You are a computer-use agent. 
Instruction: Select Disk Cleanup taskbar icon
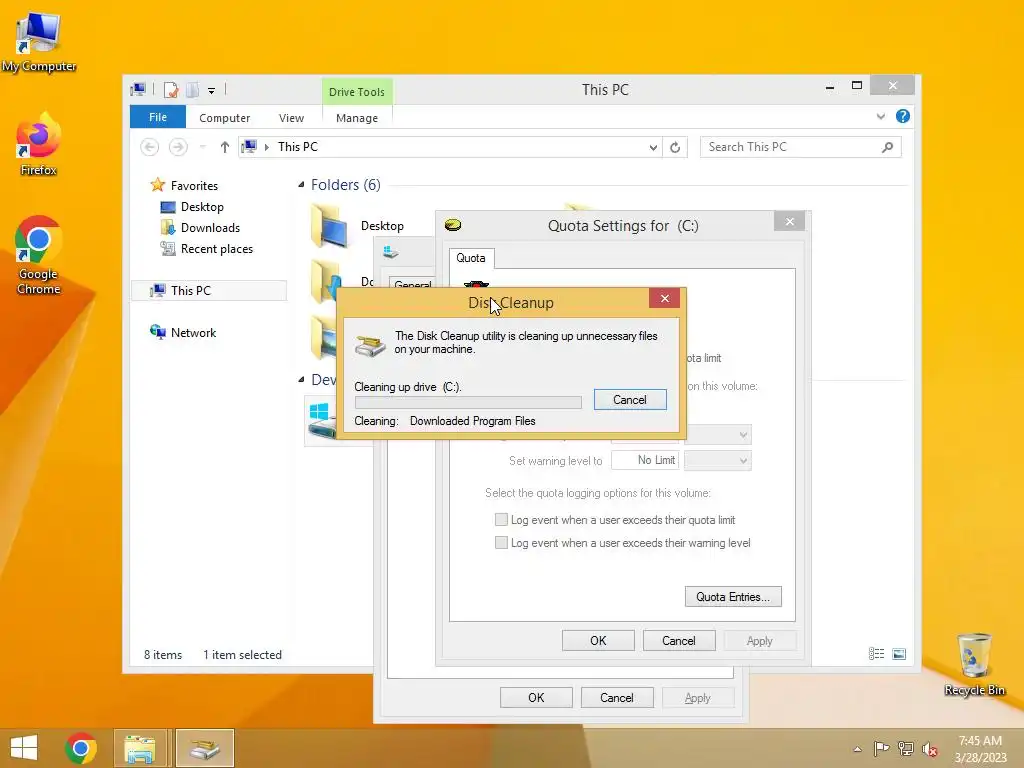(x=204, y=748)
